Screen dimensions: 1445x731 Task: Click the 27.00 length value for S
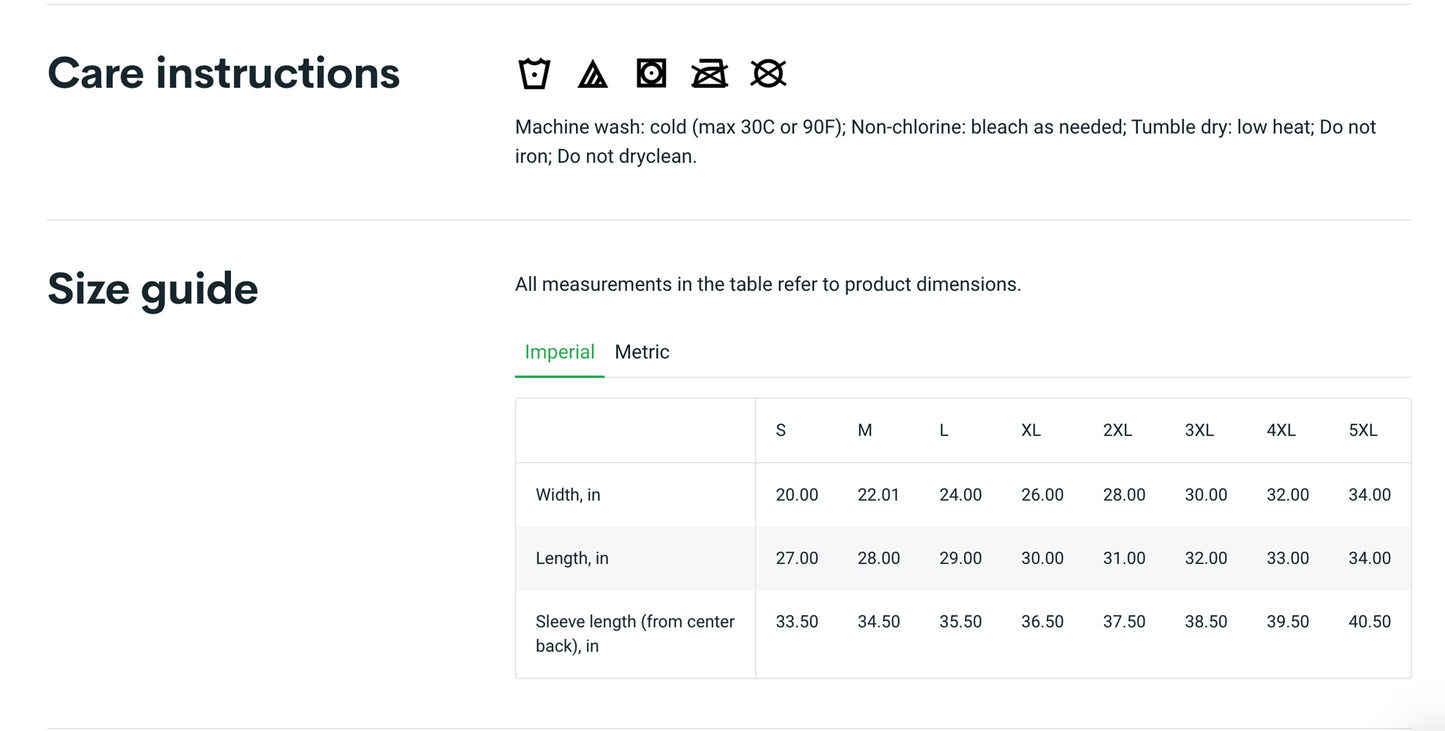[x=797, y=558]
